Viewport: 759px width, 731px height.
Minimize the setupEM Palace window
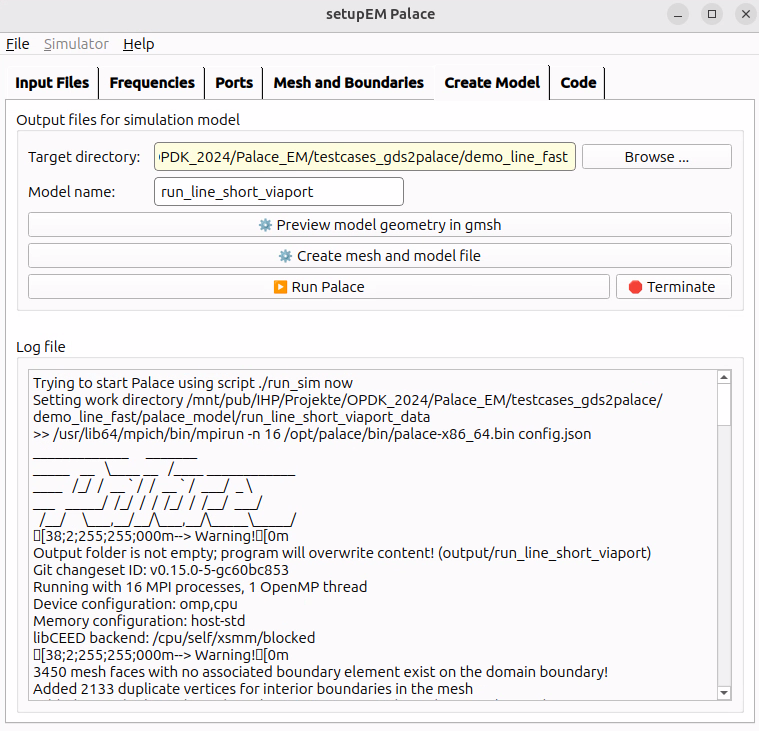point(678,14)
